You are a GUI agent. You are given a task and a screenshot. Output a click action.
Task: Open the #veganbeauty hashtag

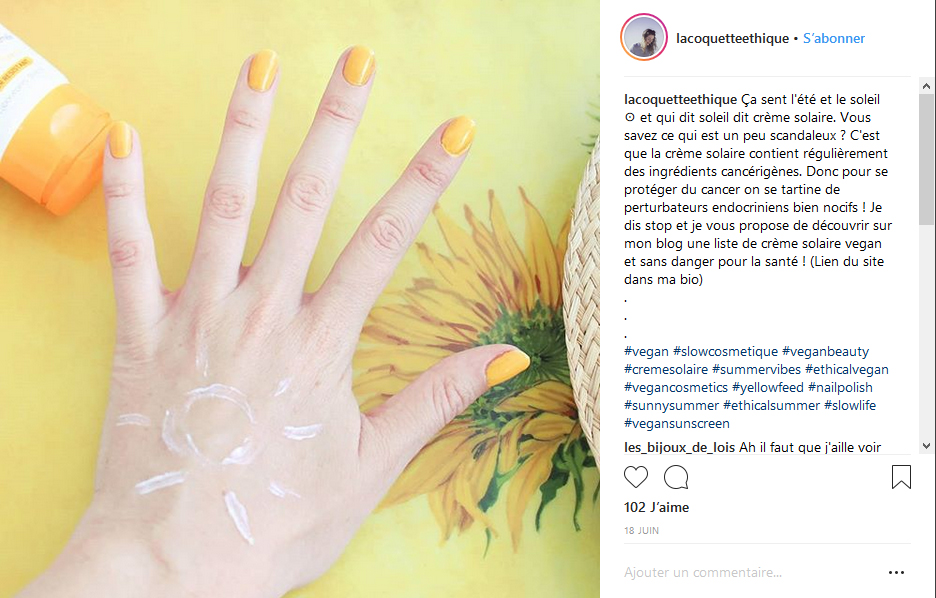(x=825, y=352)
